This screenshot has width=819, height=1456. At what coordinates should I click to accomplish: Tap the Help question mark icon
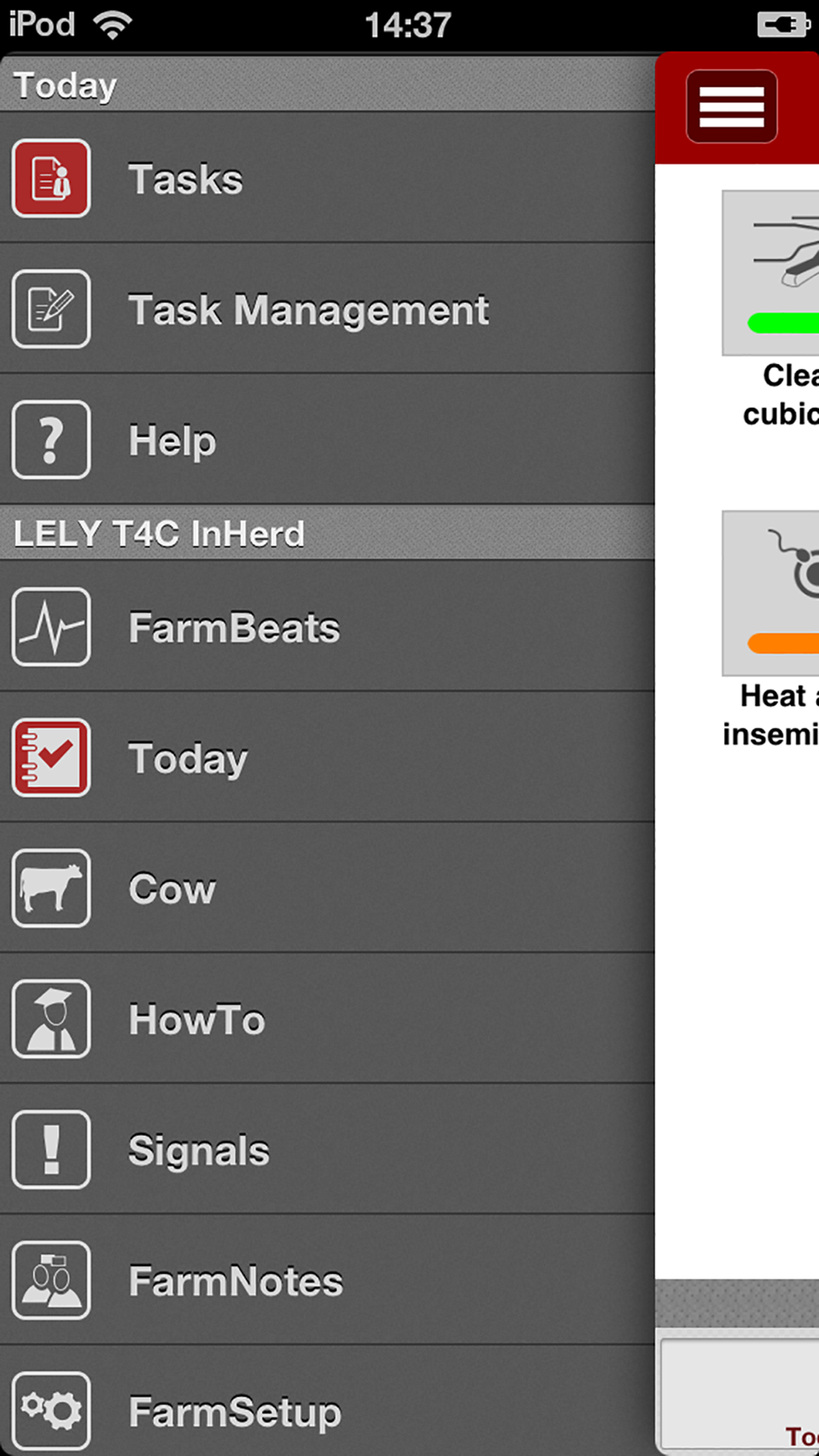pyautogui.click(x=51, y=440)
